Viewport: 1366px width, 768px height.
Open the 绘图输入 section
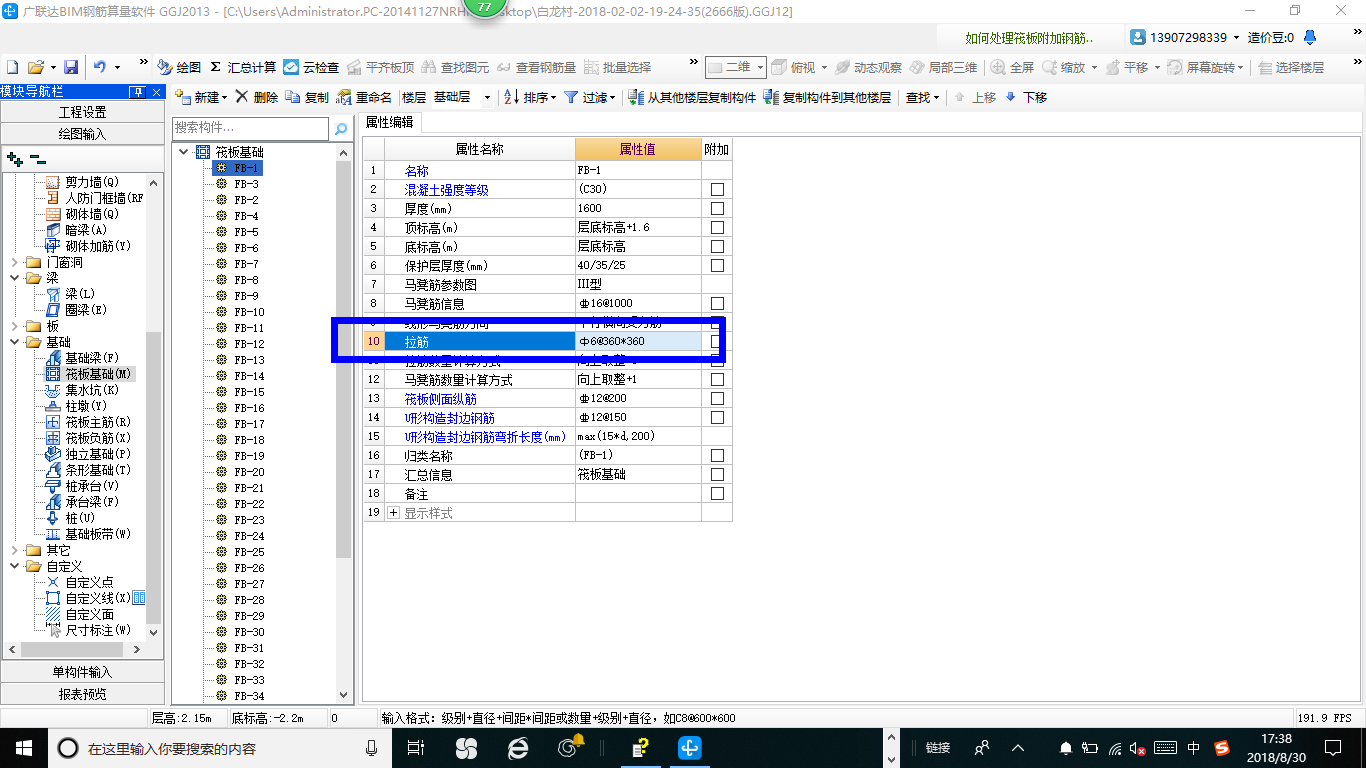[x=82, y=133]
